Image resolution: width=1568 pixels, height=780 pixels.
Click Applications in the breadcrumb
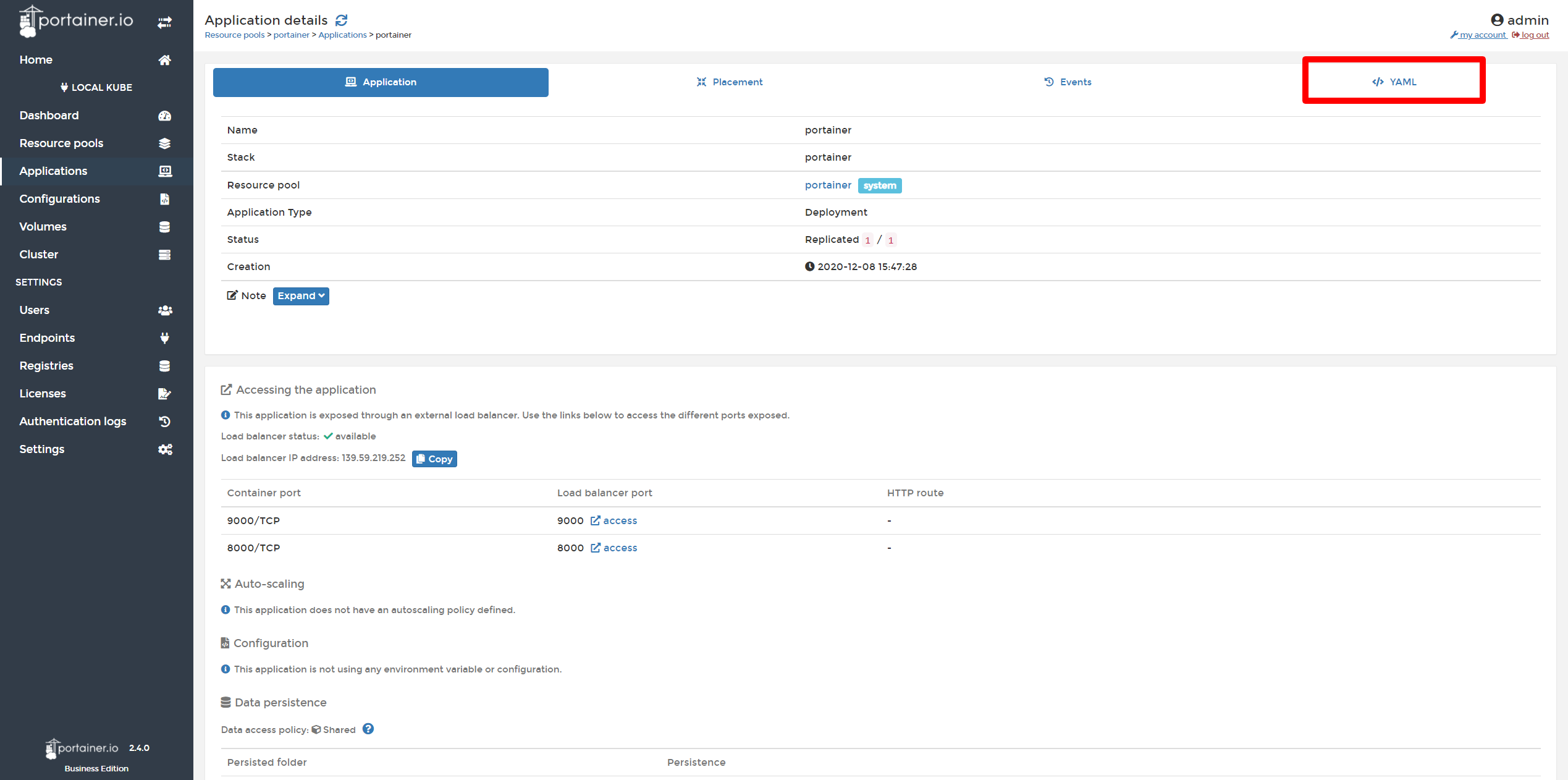(342, 35)
